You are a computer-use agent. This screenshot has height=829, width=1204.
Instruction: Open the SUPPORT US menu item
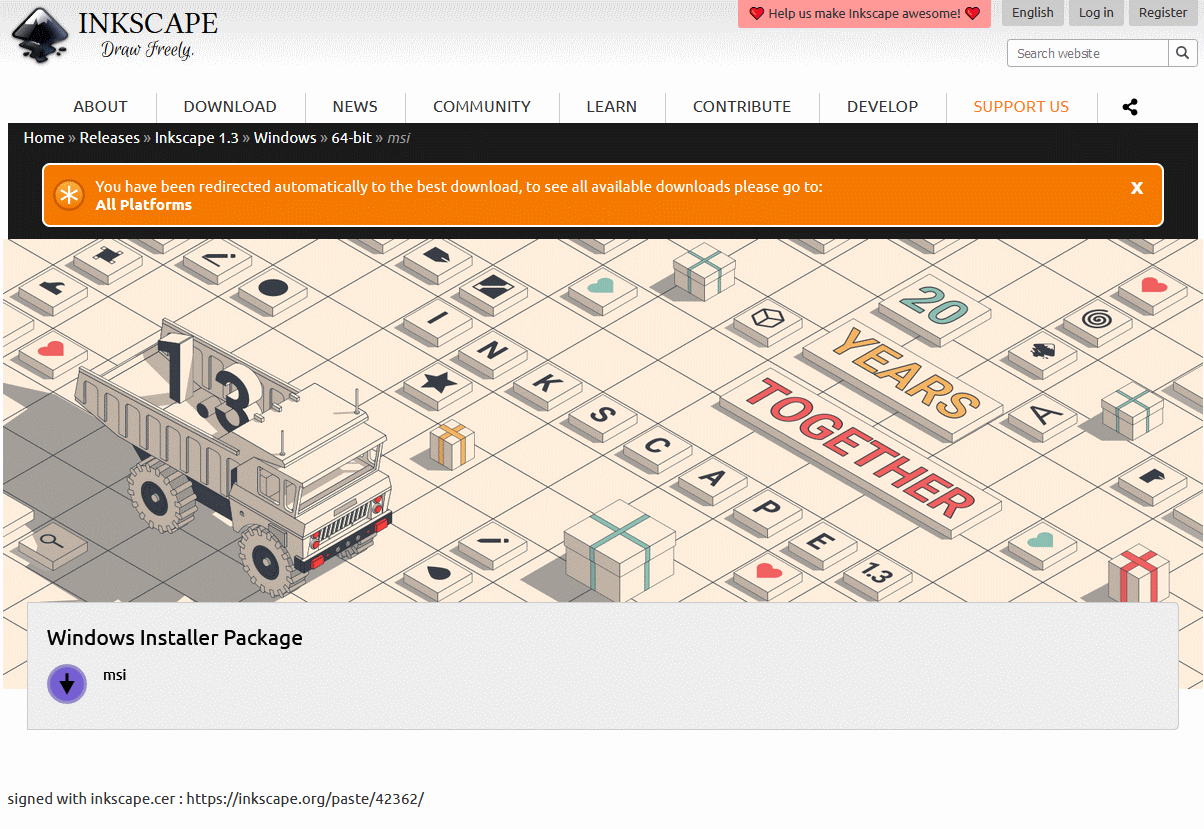tap(1021, 107)
